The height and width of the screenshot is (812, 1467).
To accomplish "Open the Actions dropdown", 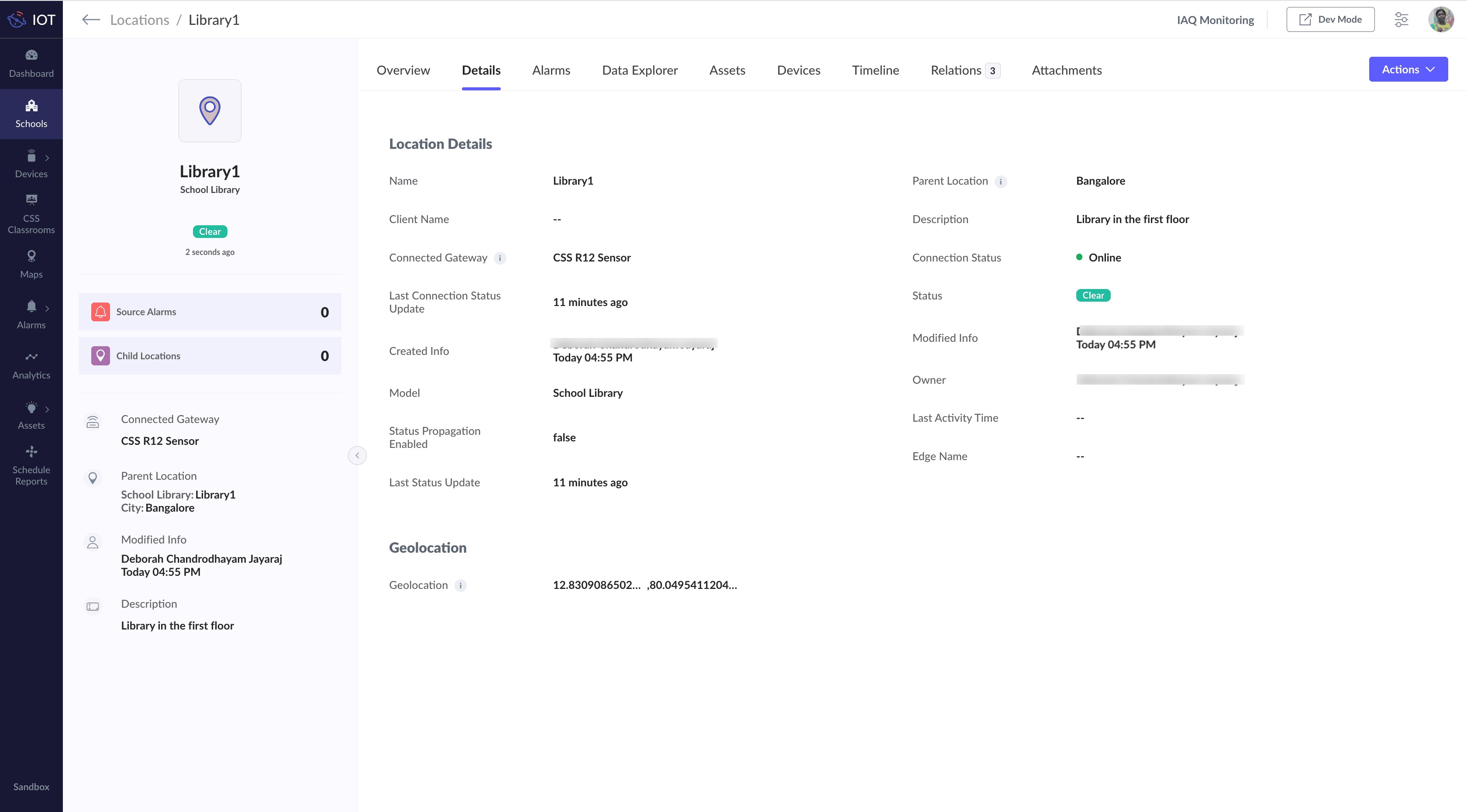I will pyautogui.click(x=1408, y=69).
